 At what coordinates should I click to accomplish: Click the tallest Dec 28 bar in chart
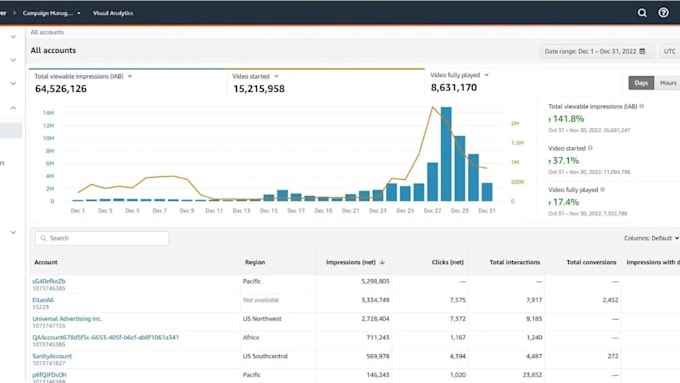446,154
